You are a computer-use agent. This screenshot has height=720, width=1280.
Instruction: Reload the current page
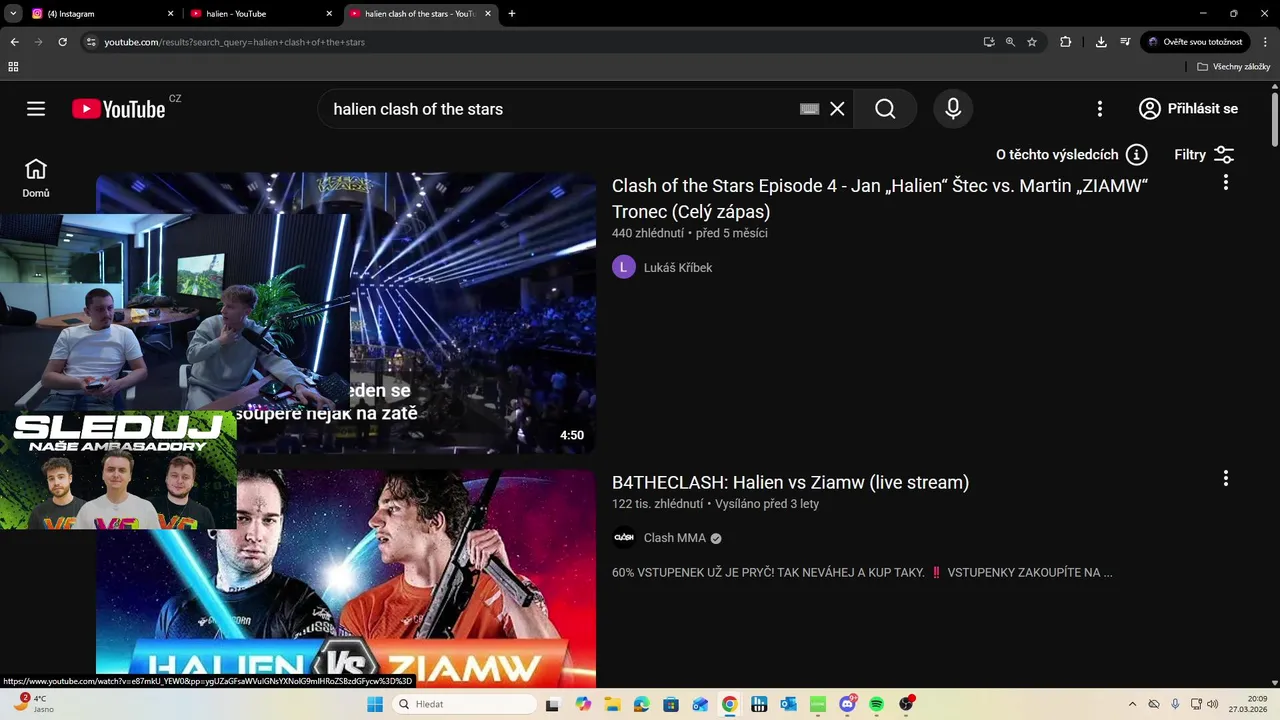pos(62,42)
